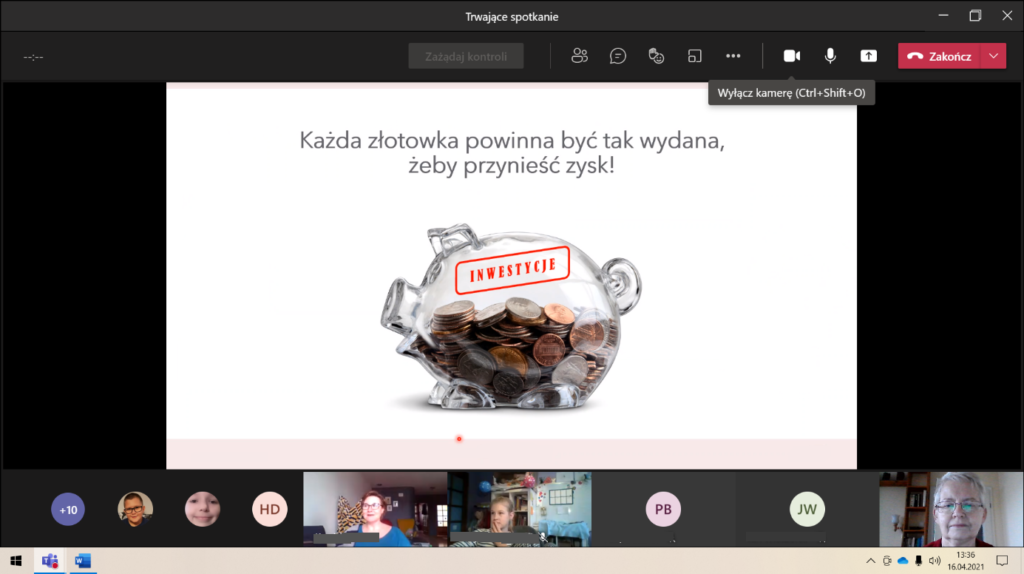This screenshot has width=1024, height=574.
Task: Open the +10 more participants bubble
Action: [68, 509]
